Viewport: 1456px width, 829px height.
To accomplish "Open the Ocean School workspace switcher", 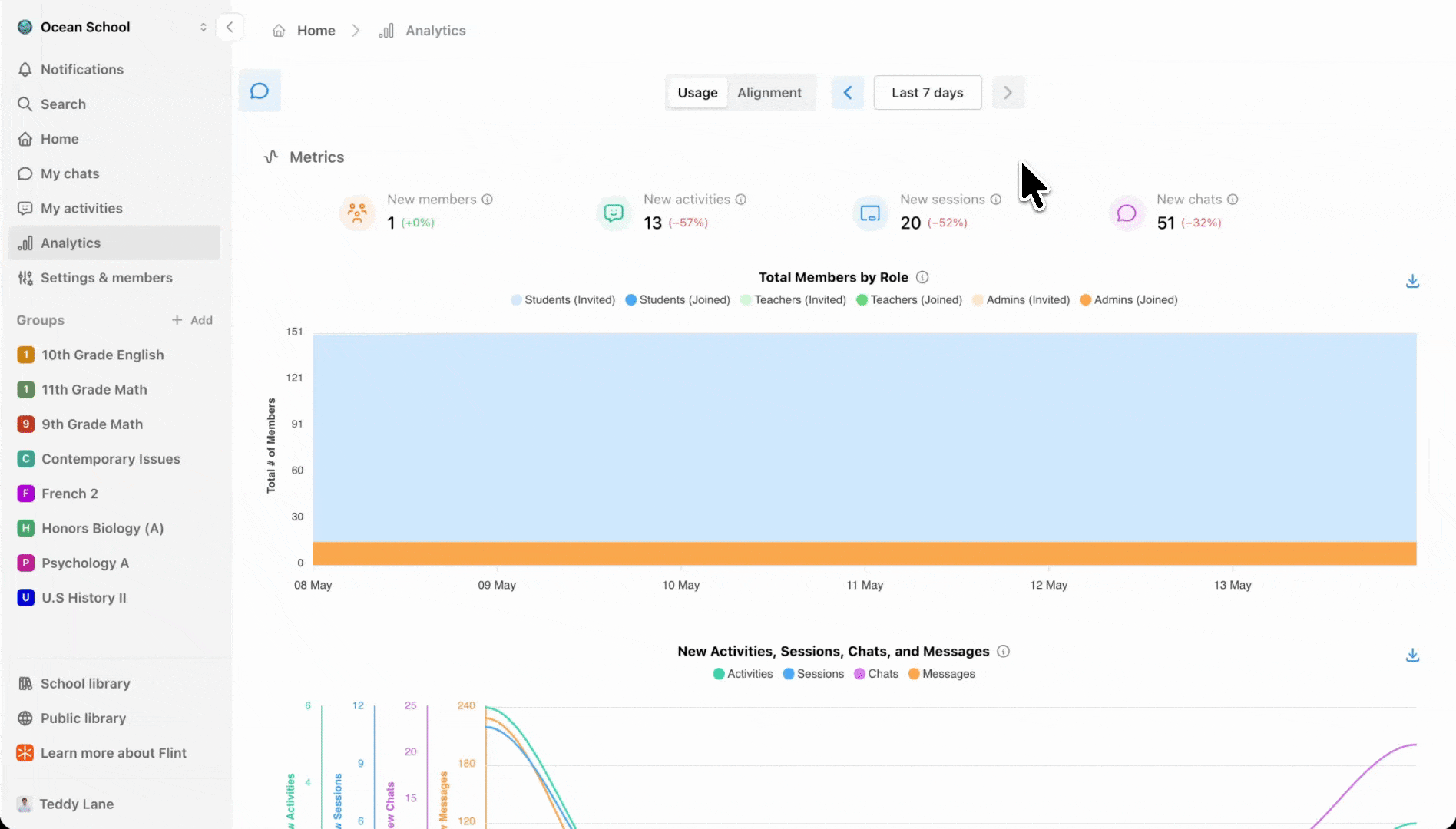I will (112, 27).
